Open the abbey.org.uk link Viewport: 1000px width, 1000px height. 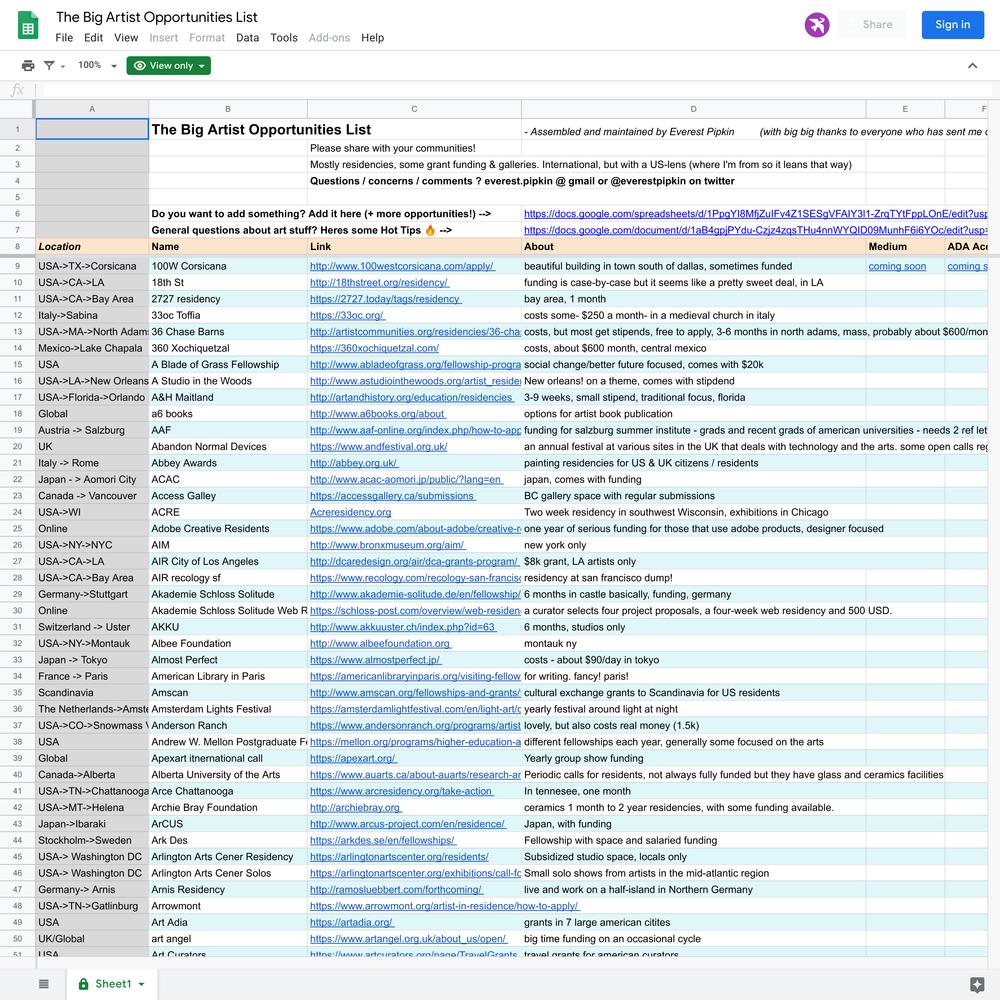click(354, 463)
